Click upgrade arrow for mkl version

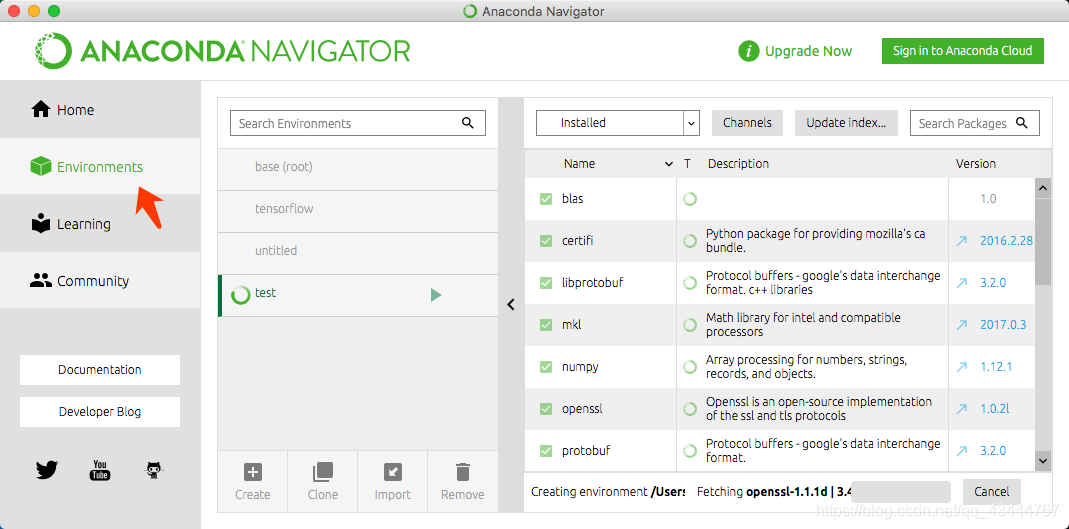pos(962,325)
